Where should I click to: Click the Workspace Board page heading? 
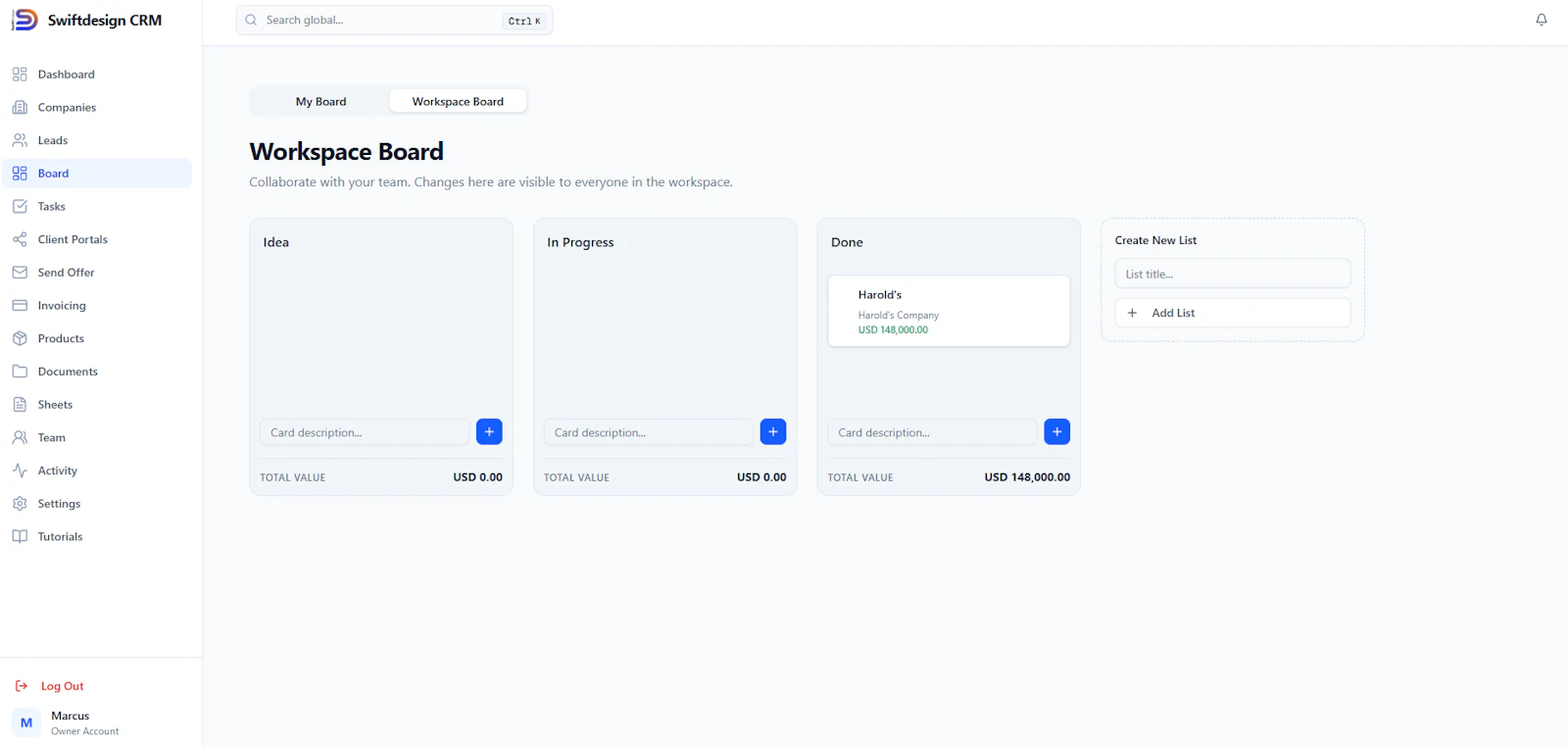[x=346, y=152]
